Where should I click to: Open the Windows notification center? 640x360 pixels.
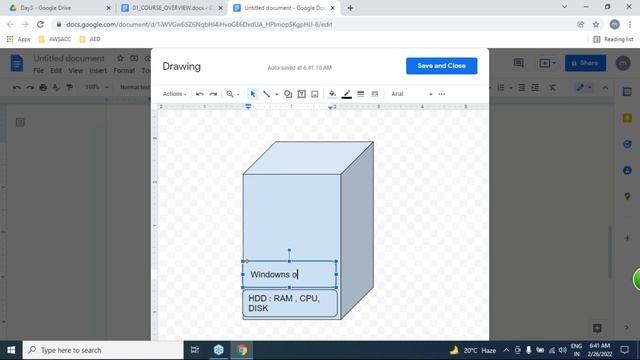(x=624, y=350)
